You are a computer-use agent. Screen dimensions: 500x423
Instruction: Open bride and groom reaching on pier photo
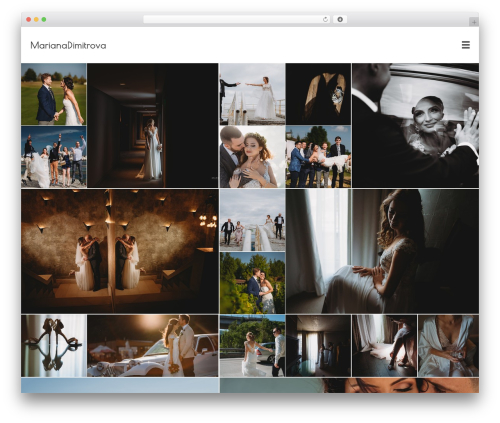coord(252,94)
